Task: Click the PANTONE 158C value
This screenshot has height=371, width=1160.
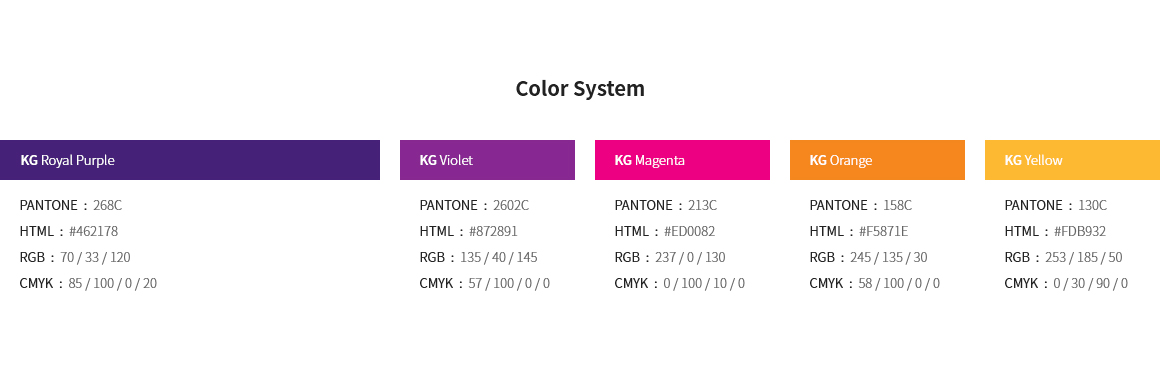Action: tap(897, 205)
